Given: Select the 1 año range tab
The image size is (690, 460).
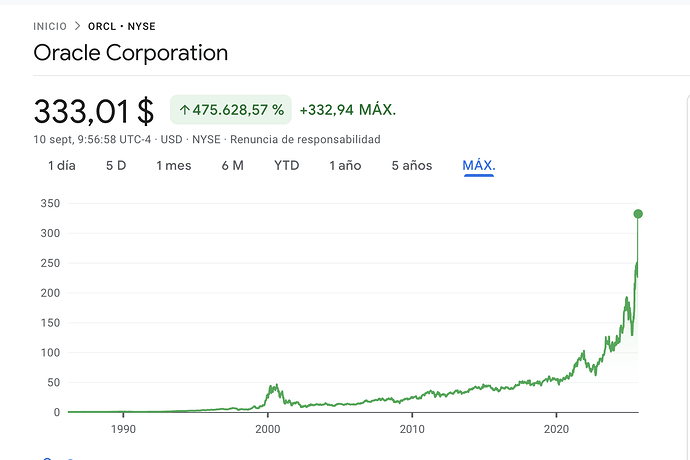Looking at the screenshot, I should [x=345, y=166].
